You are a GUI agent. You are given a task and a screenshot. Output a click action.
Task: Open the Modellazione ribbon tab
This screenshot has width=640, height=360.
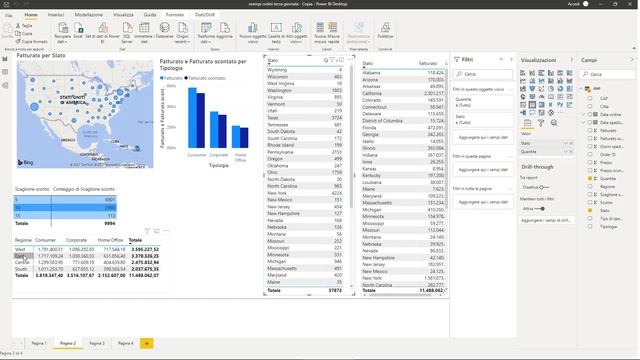tap(89, 15)
